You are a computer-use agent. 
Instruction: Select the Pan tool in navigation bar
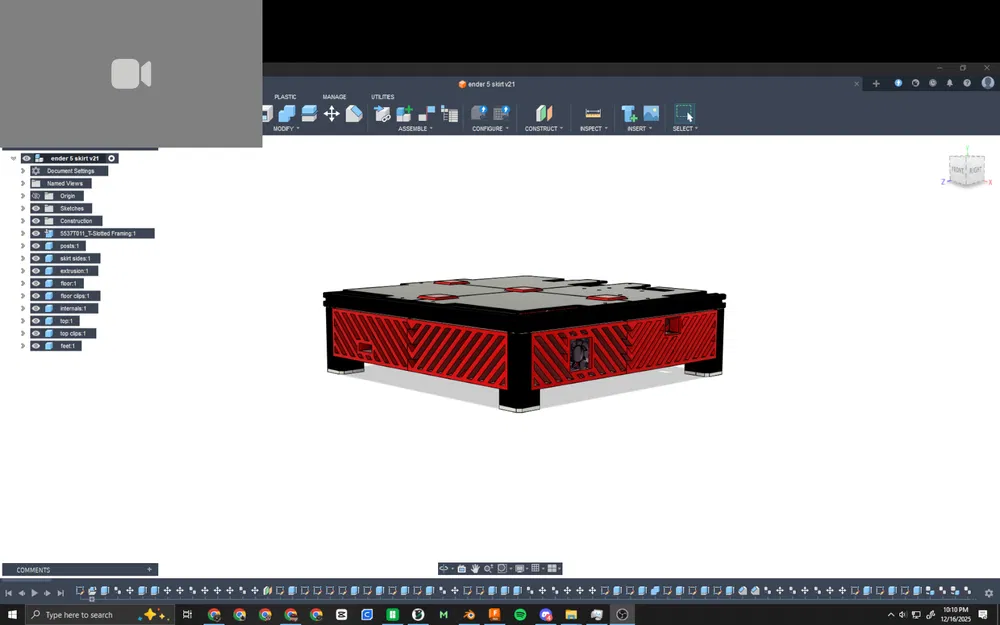(x=475, y=568)
